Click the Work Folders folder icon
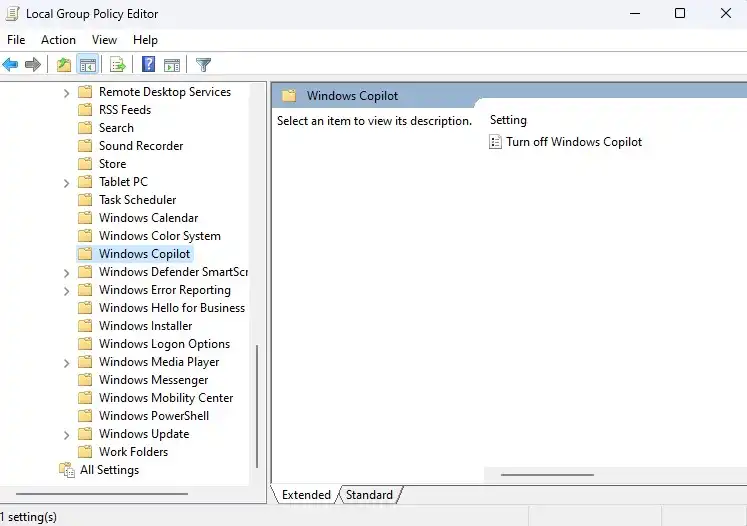Image resolution: width=747 pixels, height=526 pixels. point(85,452)
